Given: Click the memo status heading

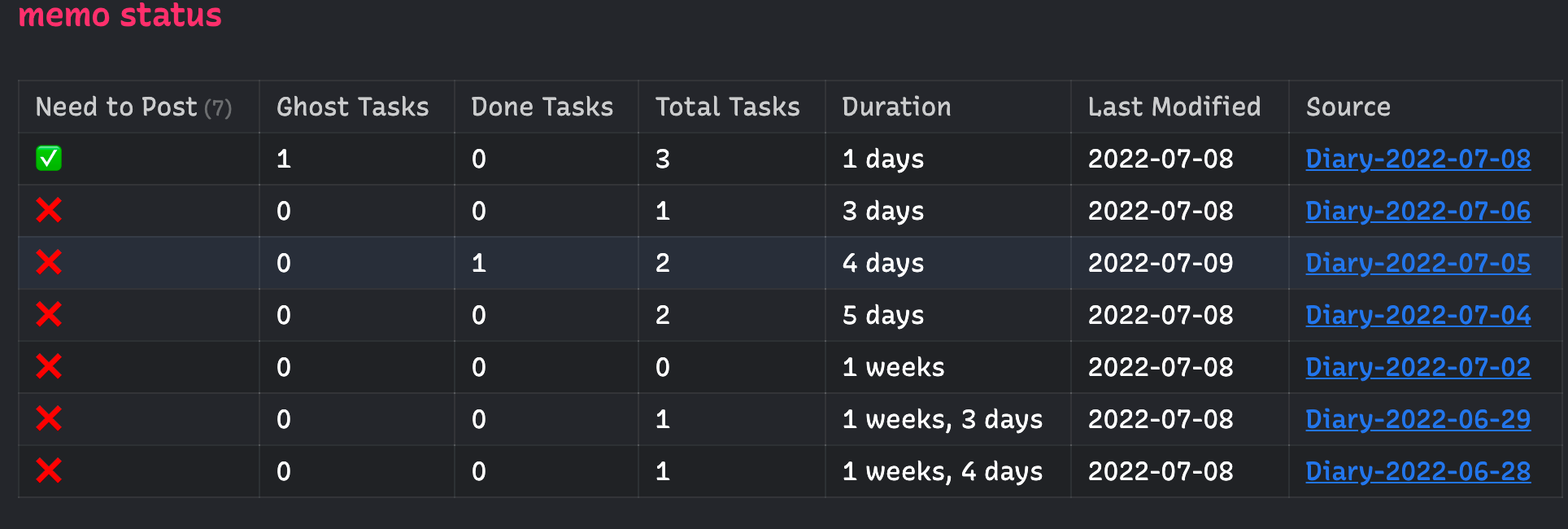Looking at the screenshot, I should (x=120, y=15).
